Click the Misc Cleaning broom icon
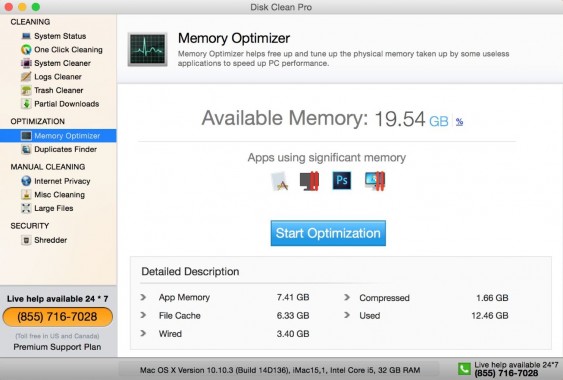This screenshot has height=380, width=563. pos(26,195)
